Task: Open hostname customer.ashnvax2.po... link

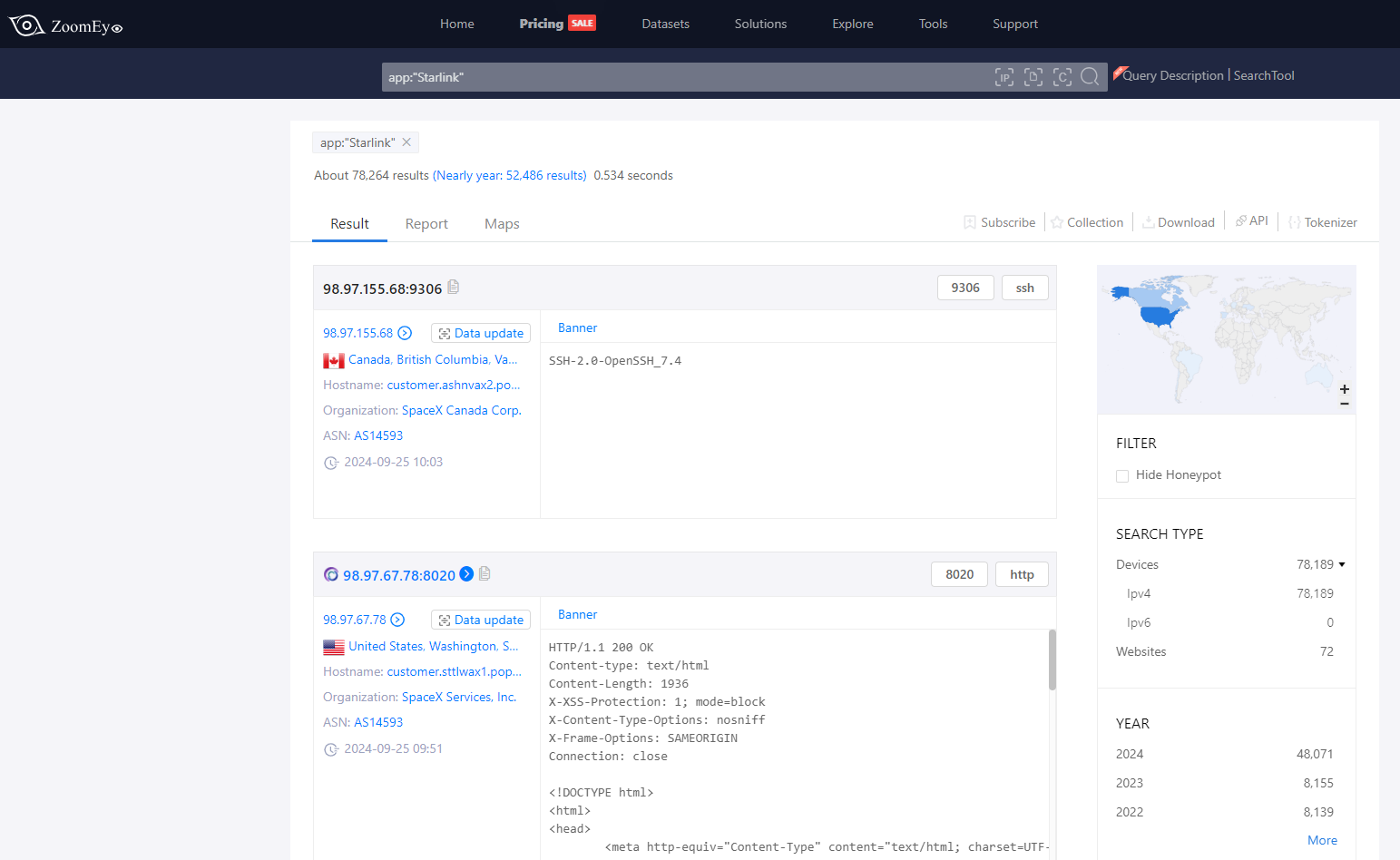Action: tap(454, 385)
